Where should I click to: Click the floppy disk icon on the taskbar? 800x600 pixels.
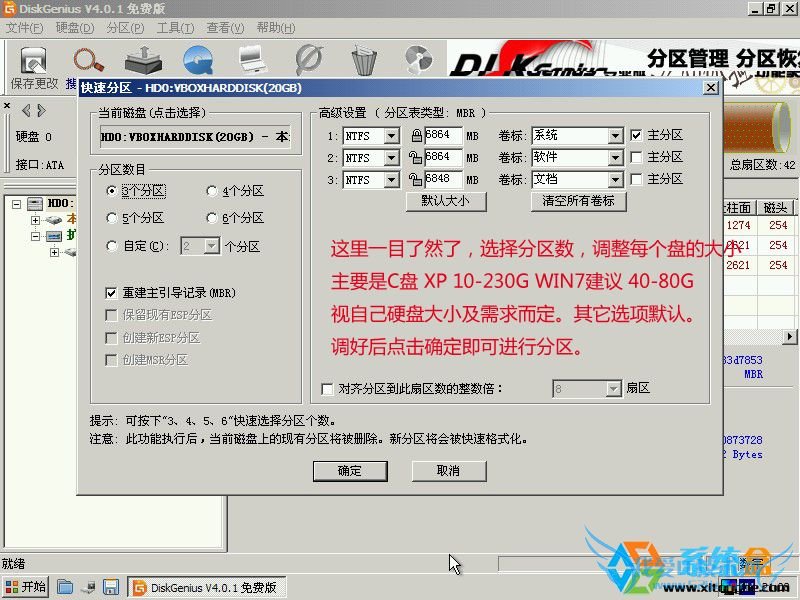[111, 587]
